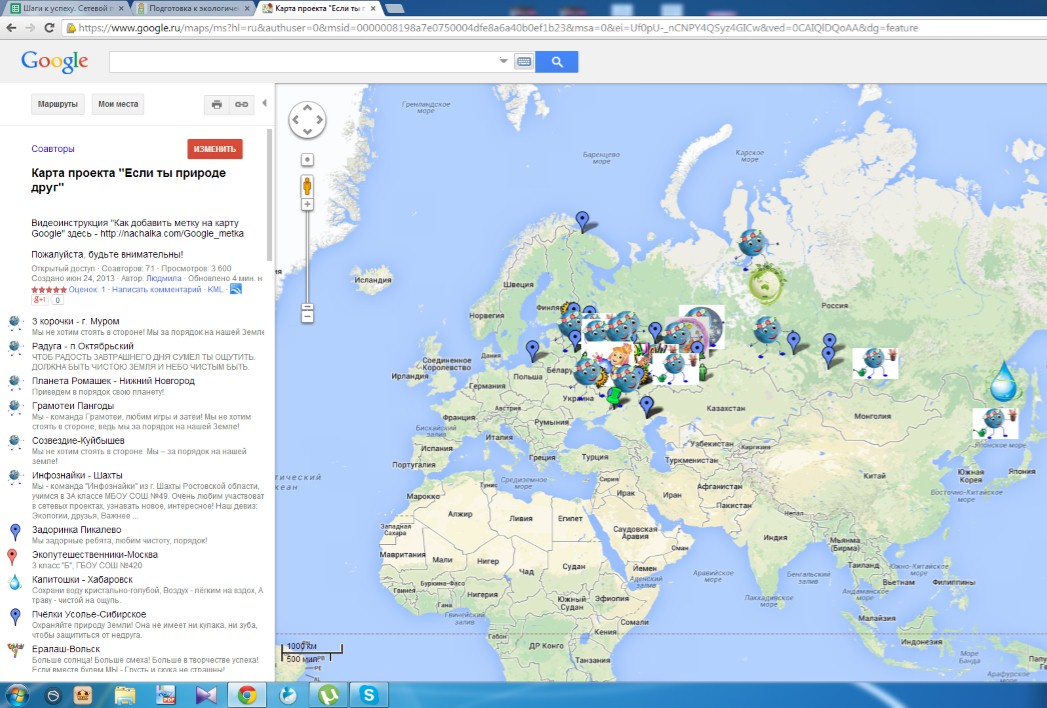Click the red ИЗМЕНИТЬ button
Viewport: 1047px width, 708px height.
[215, 149]
